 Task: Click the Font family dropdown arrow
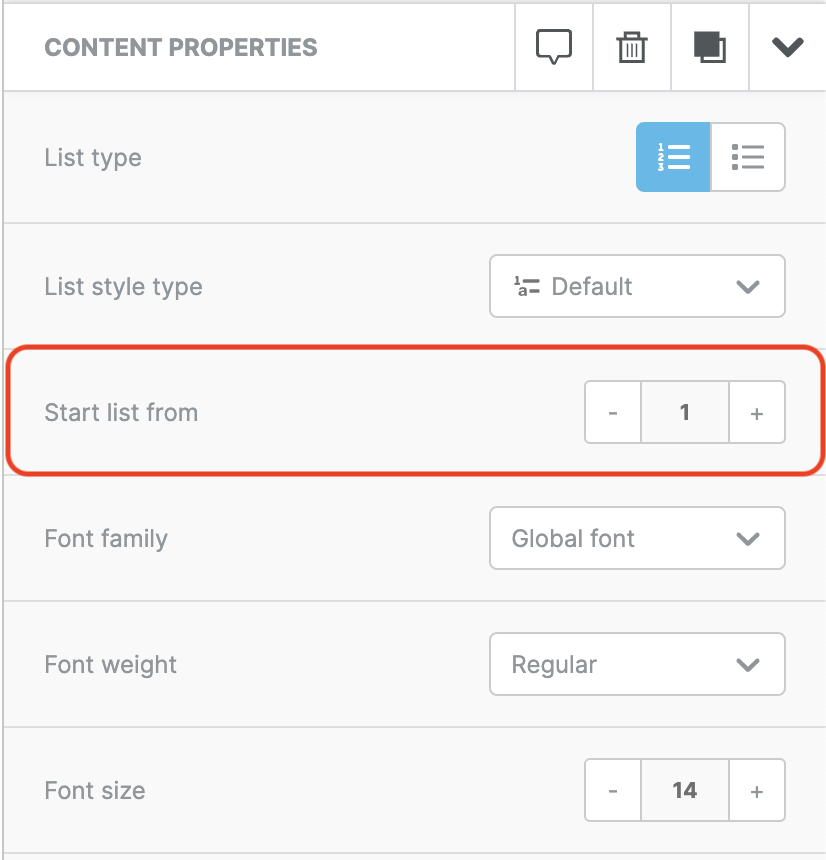[748, 539]
